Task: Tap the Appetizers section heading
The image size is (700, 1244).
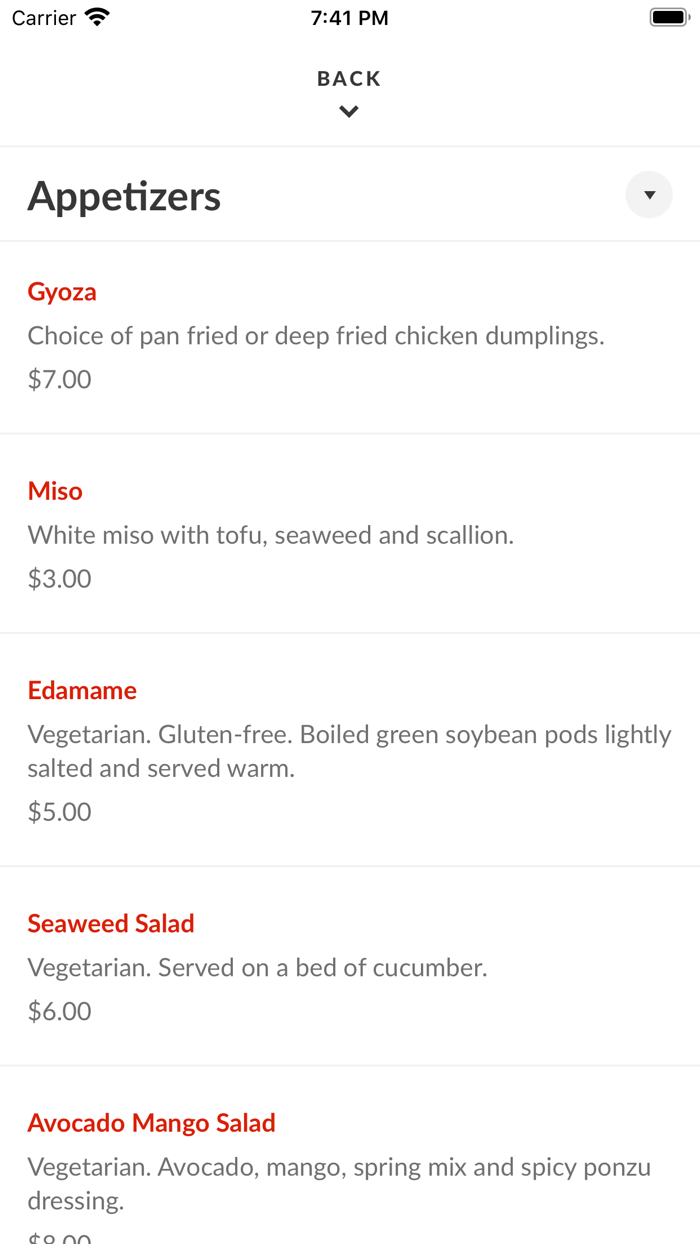Action: tap(124, 196)
